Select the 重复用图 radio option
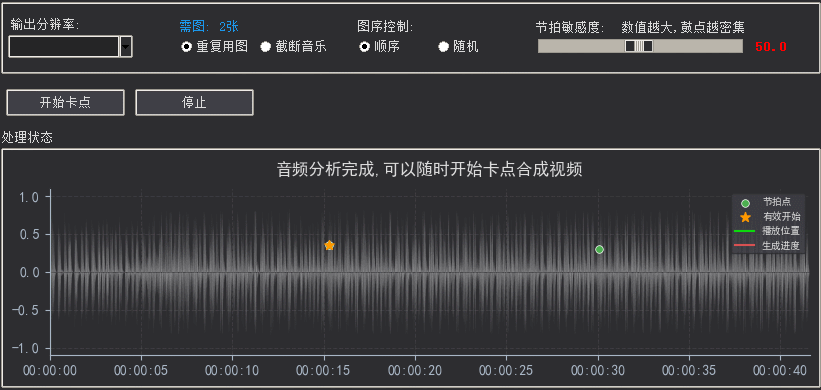The width and height of the screenshot is (821, 390). point(214,47)
